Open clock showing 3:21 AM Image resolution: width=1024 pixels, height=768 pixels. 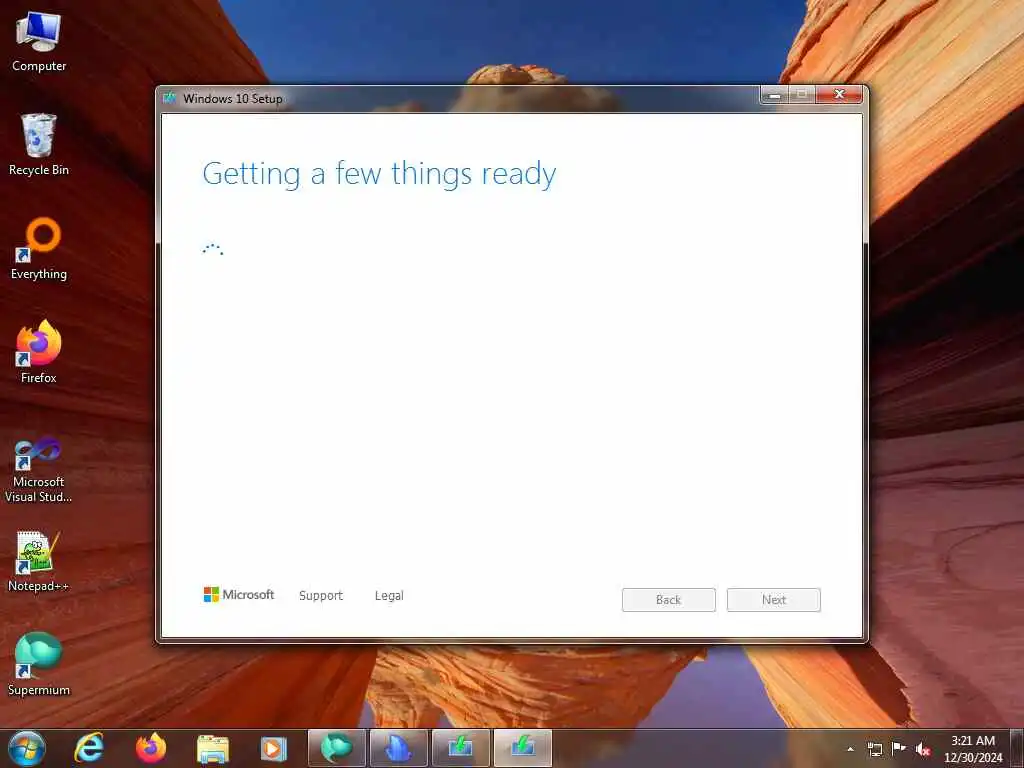click(973, 749)
